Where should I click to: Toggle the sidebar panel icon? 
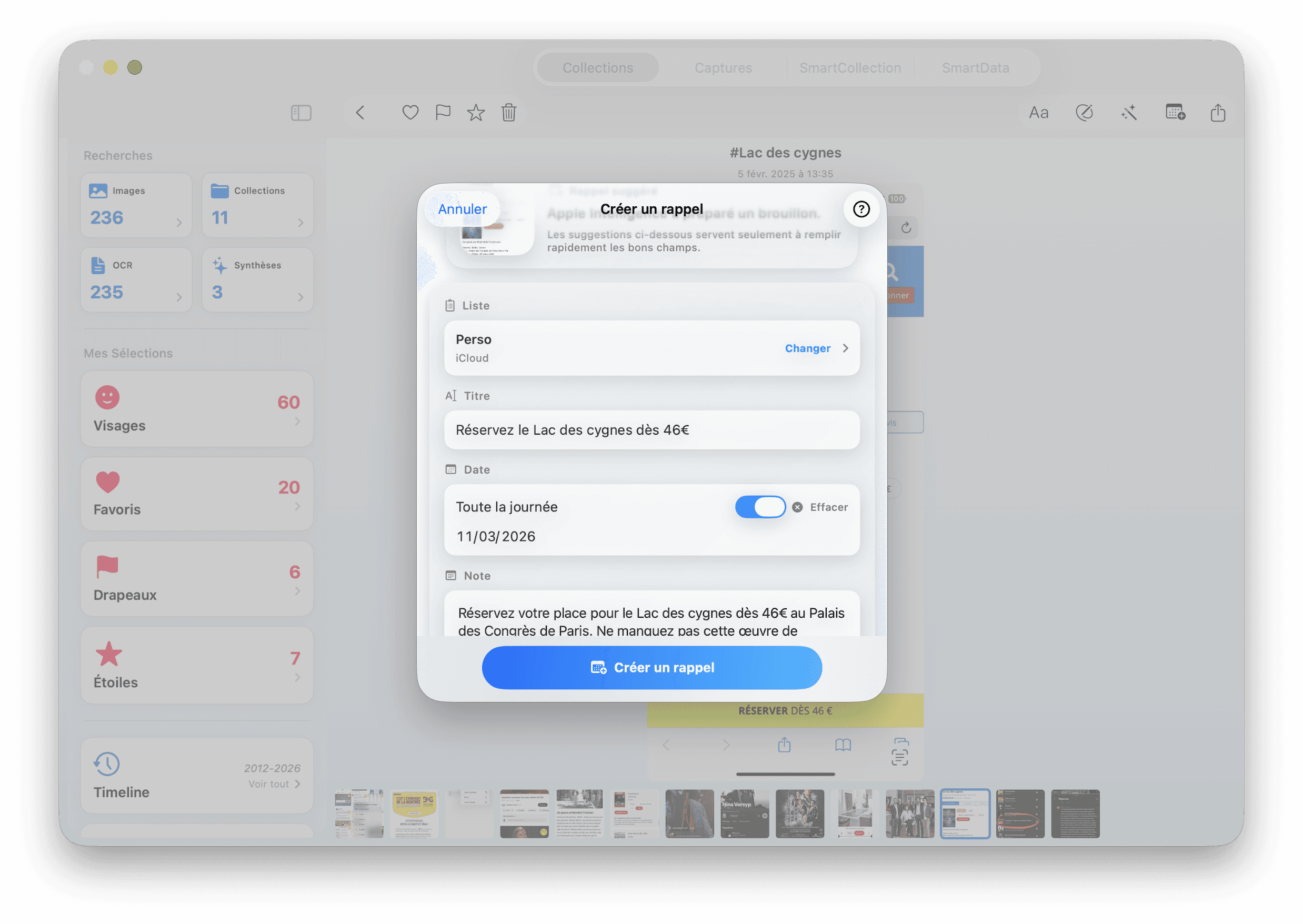tap(301, 113)
